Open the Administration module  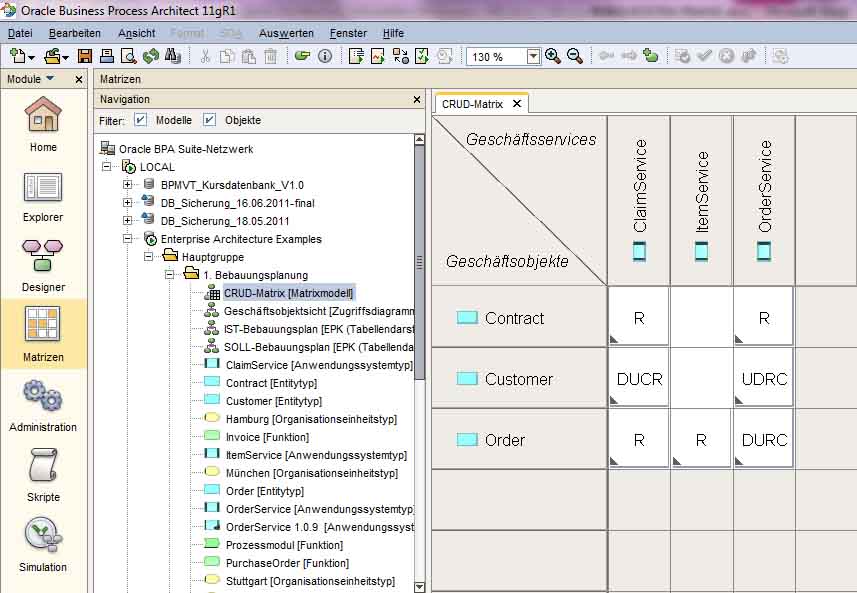[43, 407]
